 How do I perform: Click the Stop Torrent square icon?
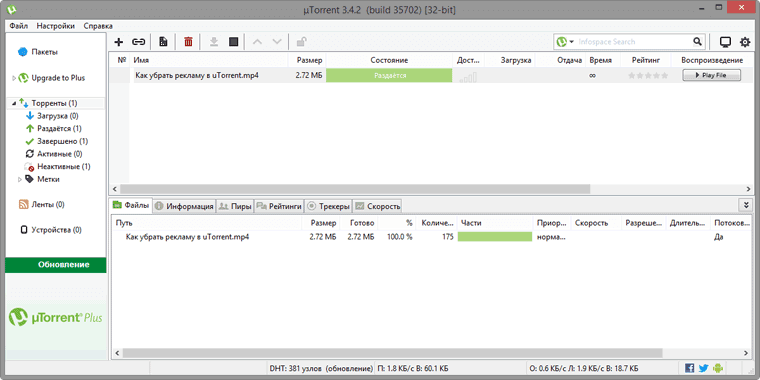(234, 42)
